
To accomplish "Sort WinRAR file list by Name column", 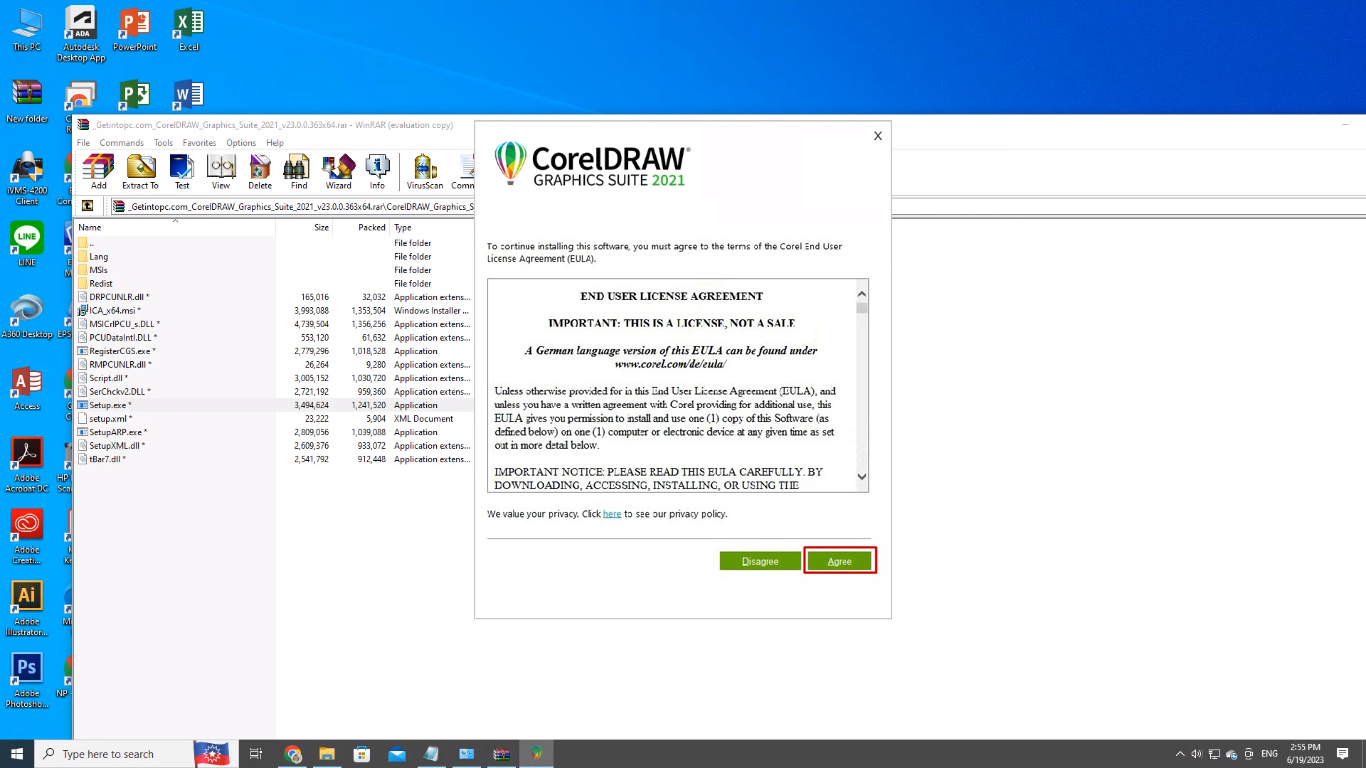I will coord(175,227).
